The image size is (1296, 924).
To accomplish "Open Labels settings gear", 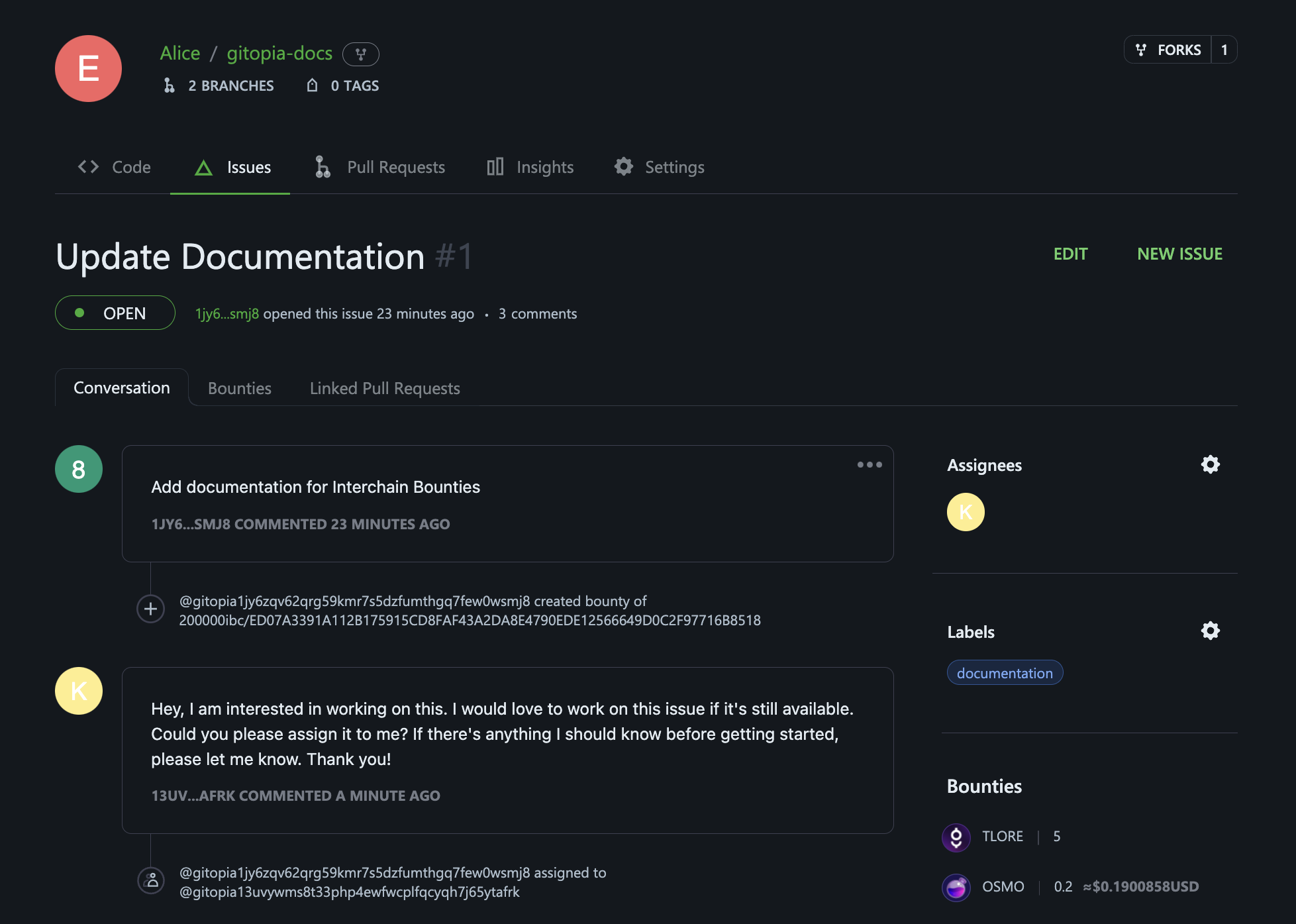I will point(1211,631).
